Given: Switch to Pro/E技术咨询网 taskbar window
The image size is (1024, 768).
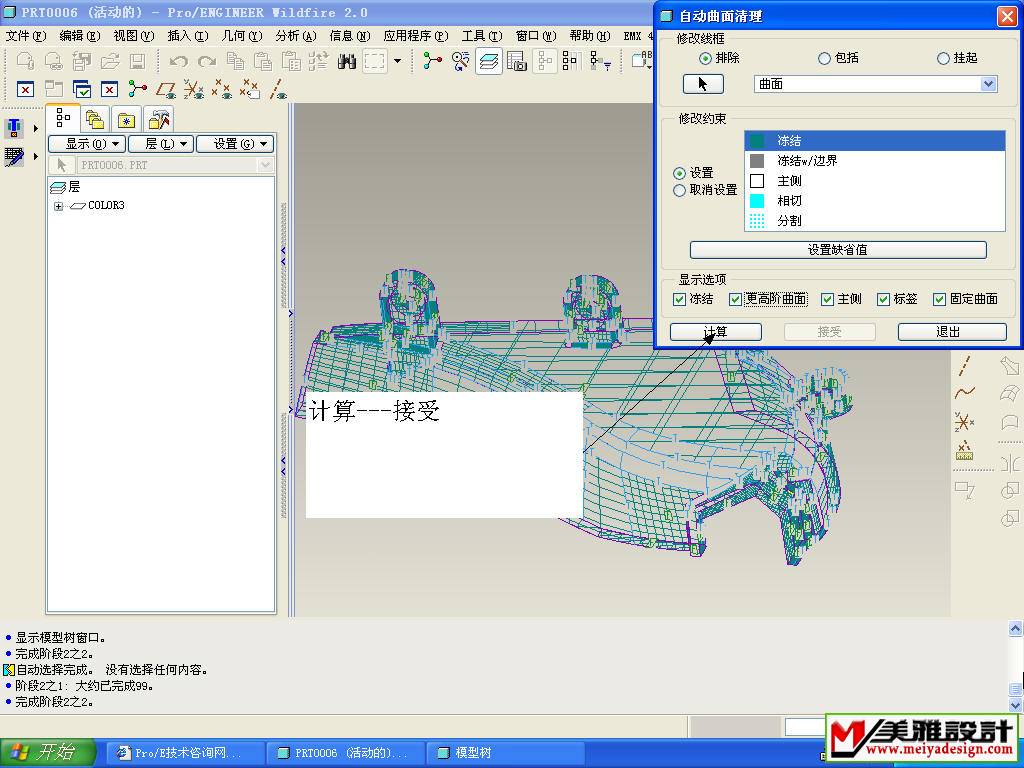Looking at the screenshot, I should click(186, 753).
